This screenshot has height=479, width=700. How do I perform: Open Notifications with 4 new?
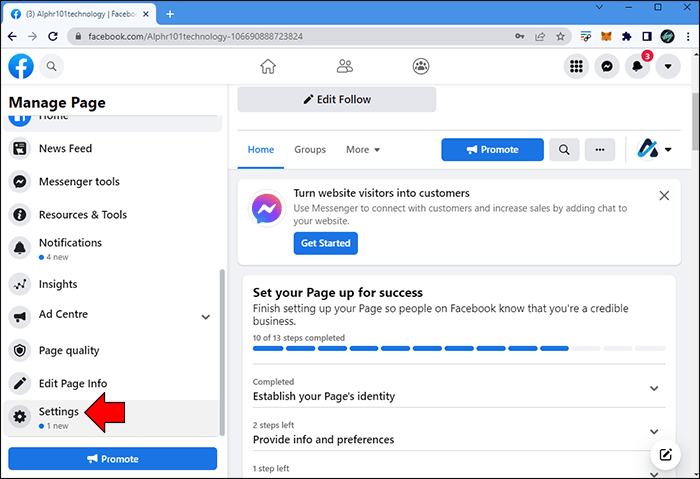(x=112, y=248)
